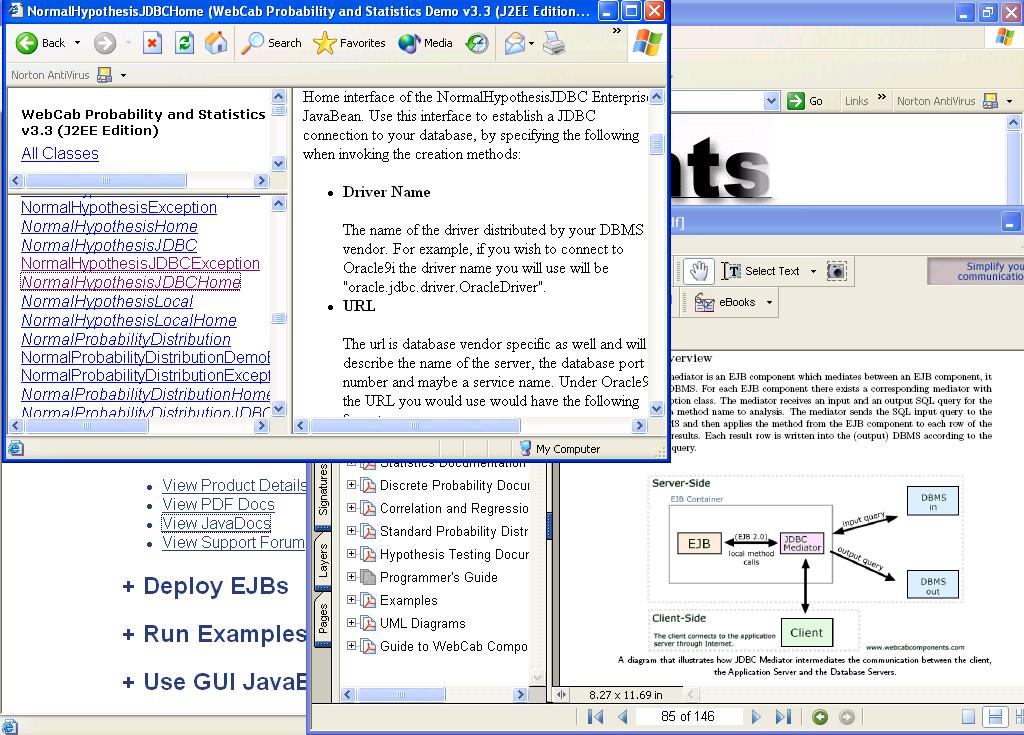The height and width of the screenshot is (735, 1024).
Task: Activate the Snapshot camera tool
Action: [837, 270]
